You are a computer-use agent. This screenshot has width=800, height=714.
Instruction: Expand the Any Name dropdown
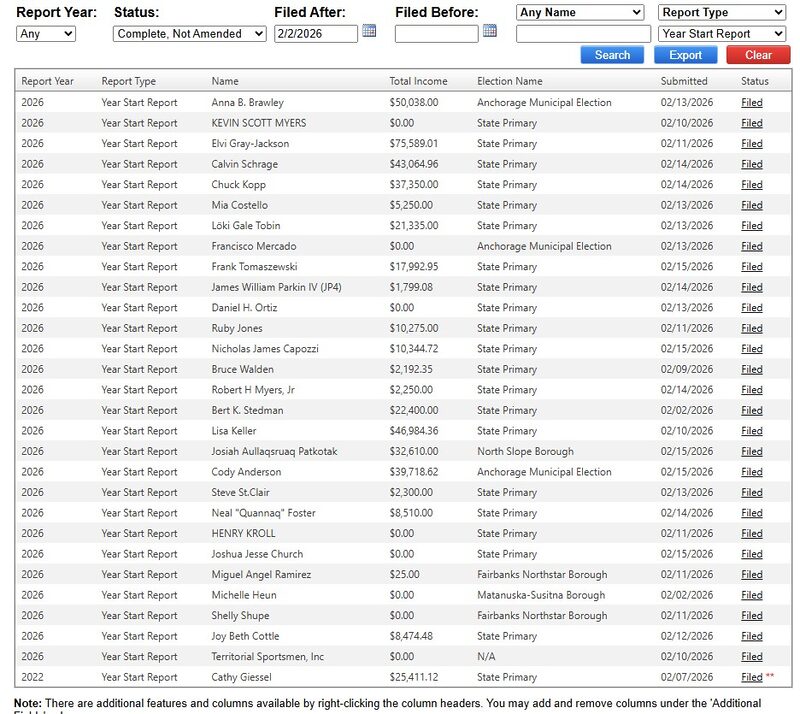coord(580,12)
